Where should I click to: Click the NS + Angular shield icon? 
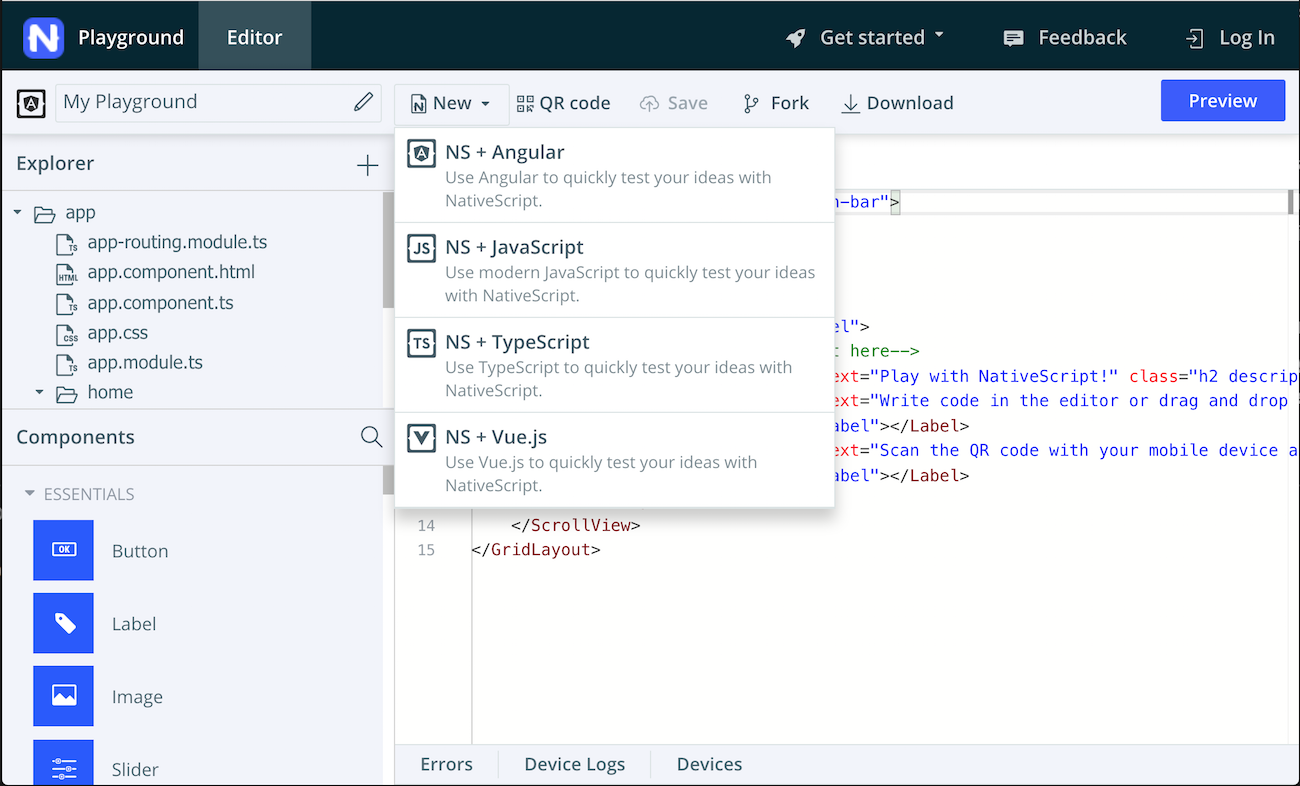[422, 154]
